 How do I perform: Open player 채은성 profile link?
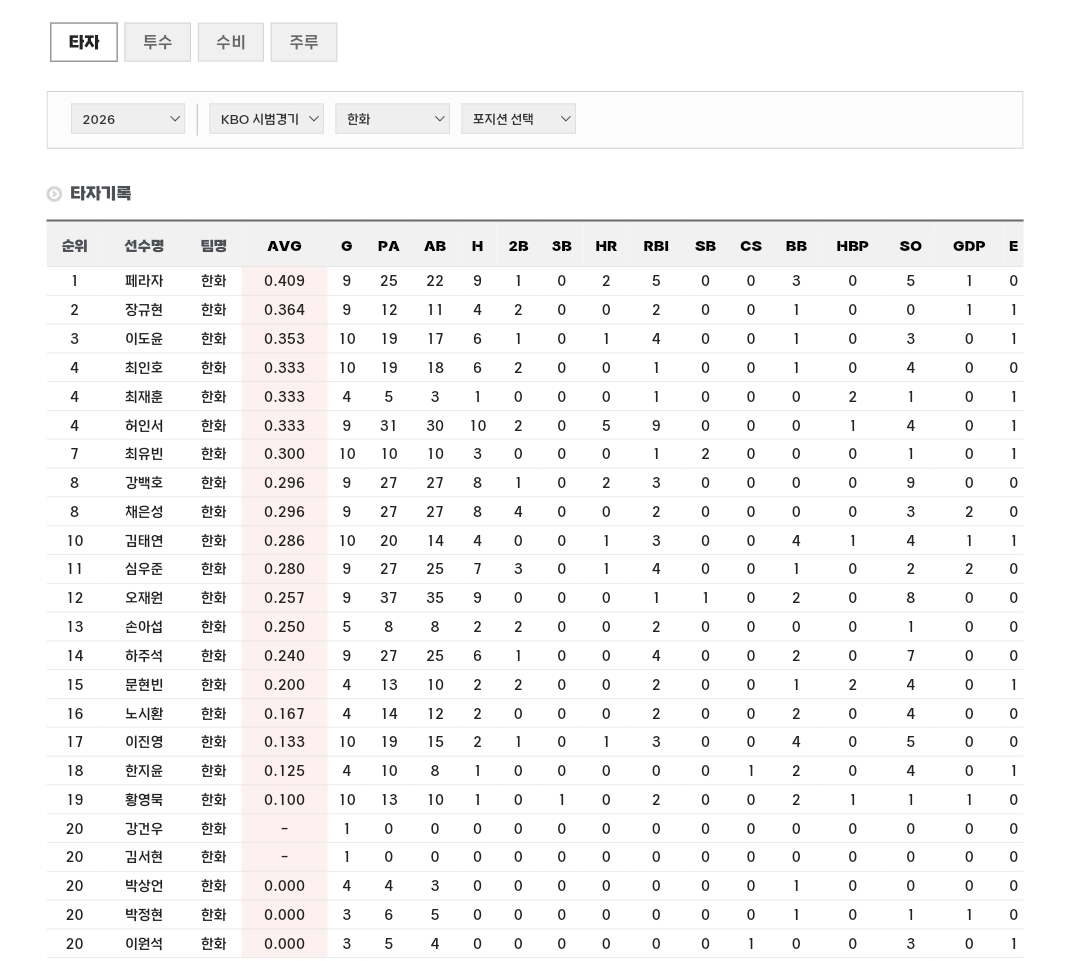(144, 512)
